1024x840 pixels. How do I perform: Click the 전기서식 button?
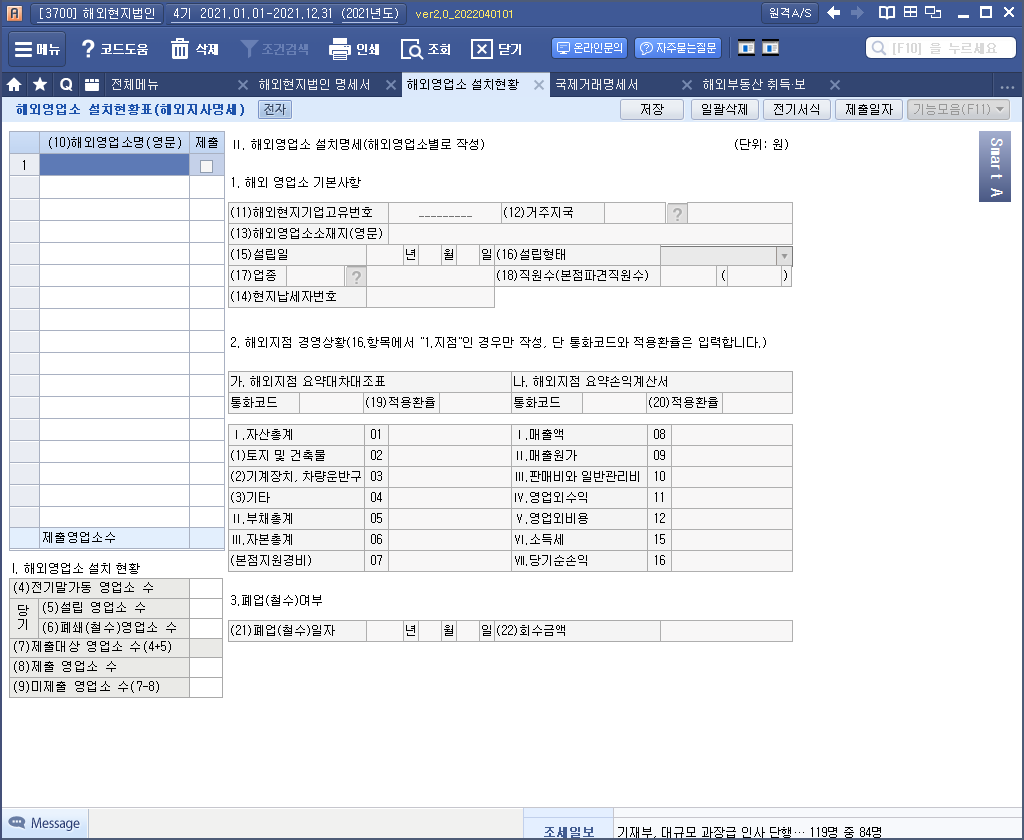pyautogui.click(x=796, y=109)
